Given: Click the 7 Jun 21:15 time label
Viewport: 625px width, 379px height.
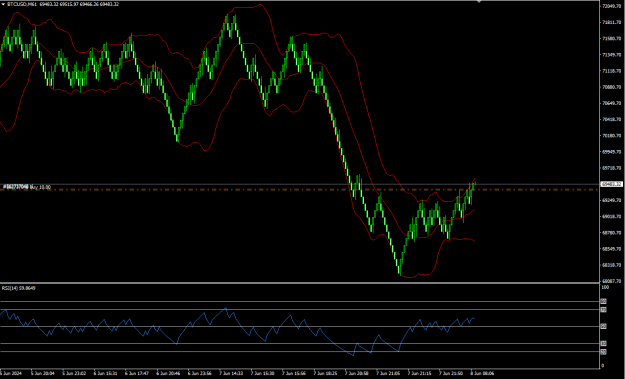Looking at the screenshot, I should (419, 374).
